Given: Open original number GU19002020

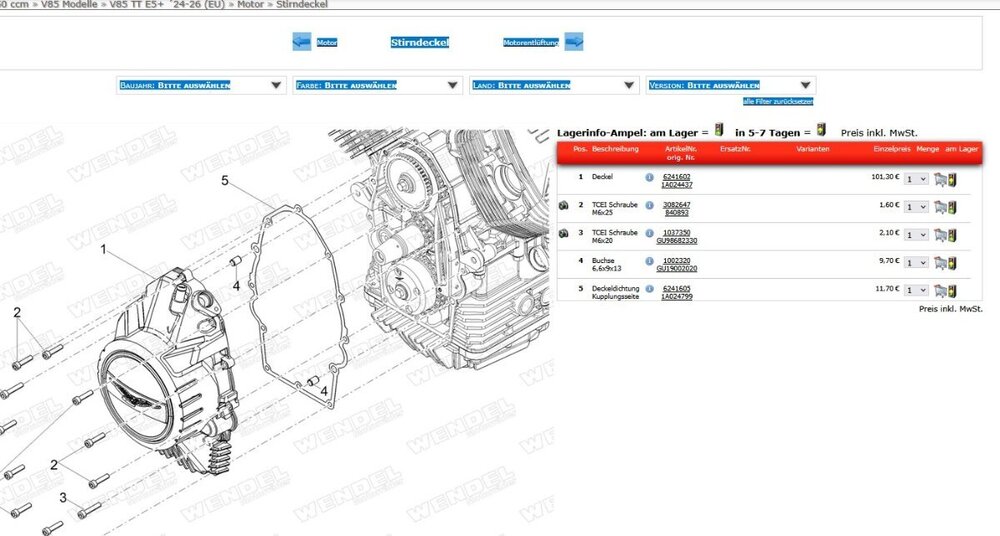Looking at the screenshot, I should (677, 269).
